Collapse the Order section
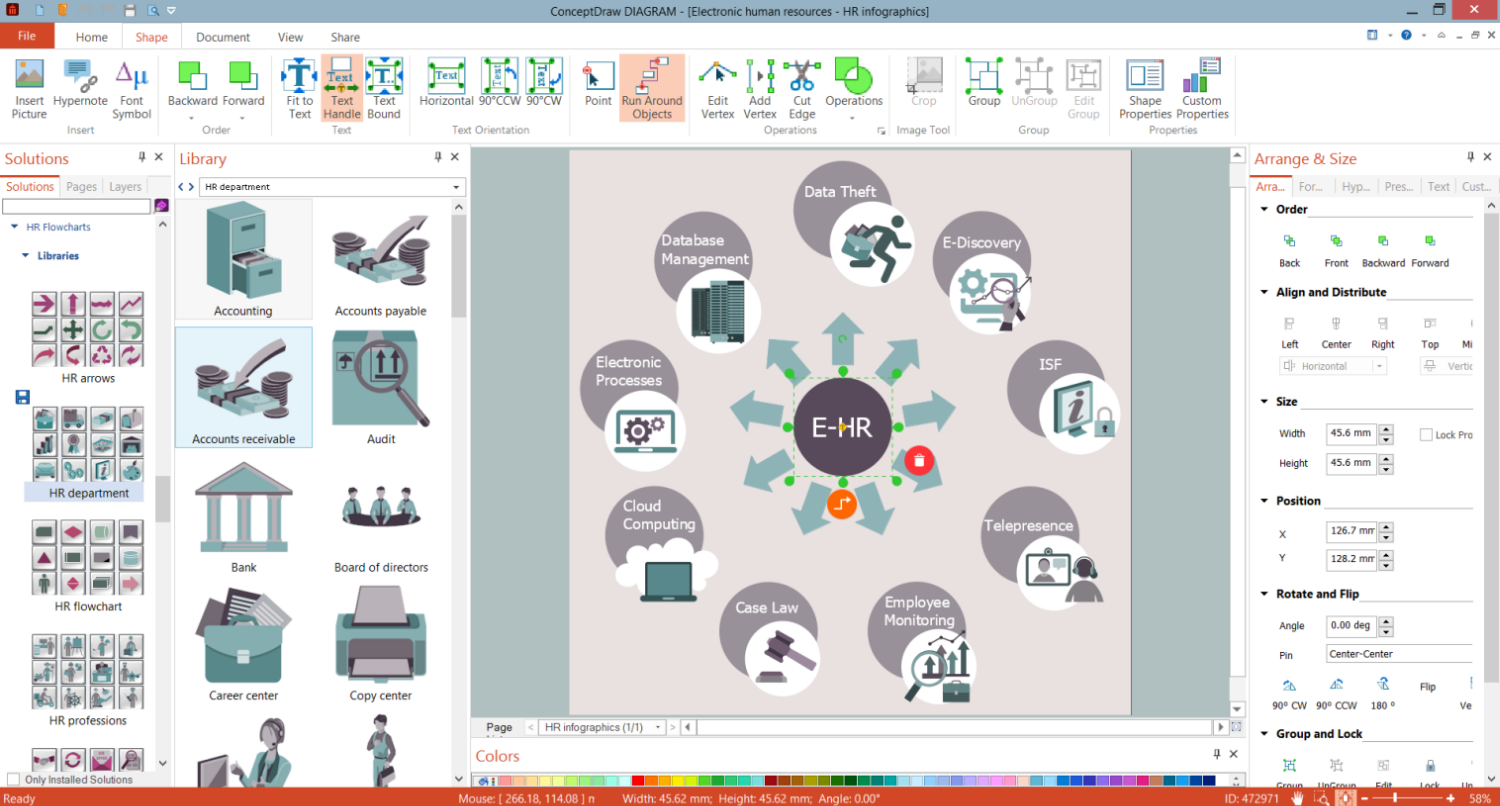The image size is (1500, 806). click(1264, 209)
